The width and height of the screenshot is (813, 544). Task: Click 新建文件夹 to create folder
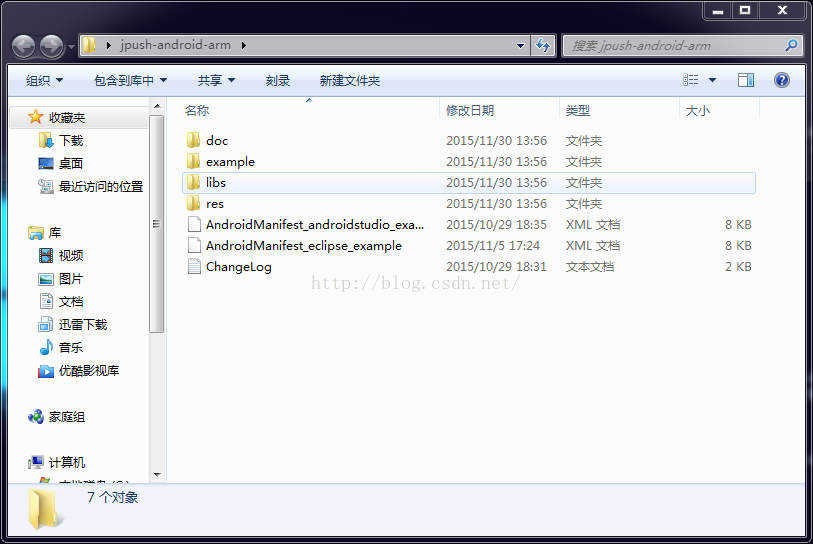[x=350, y=80]
